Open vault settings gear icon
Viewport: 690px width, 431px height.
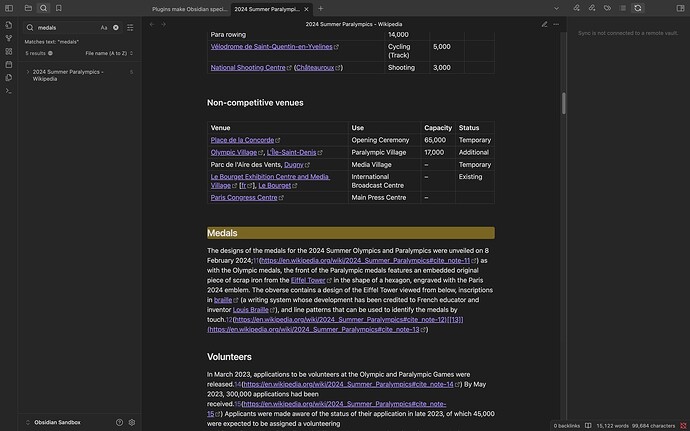(x=131, y=422)
